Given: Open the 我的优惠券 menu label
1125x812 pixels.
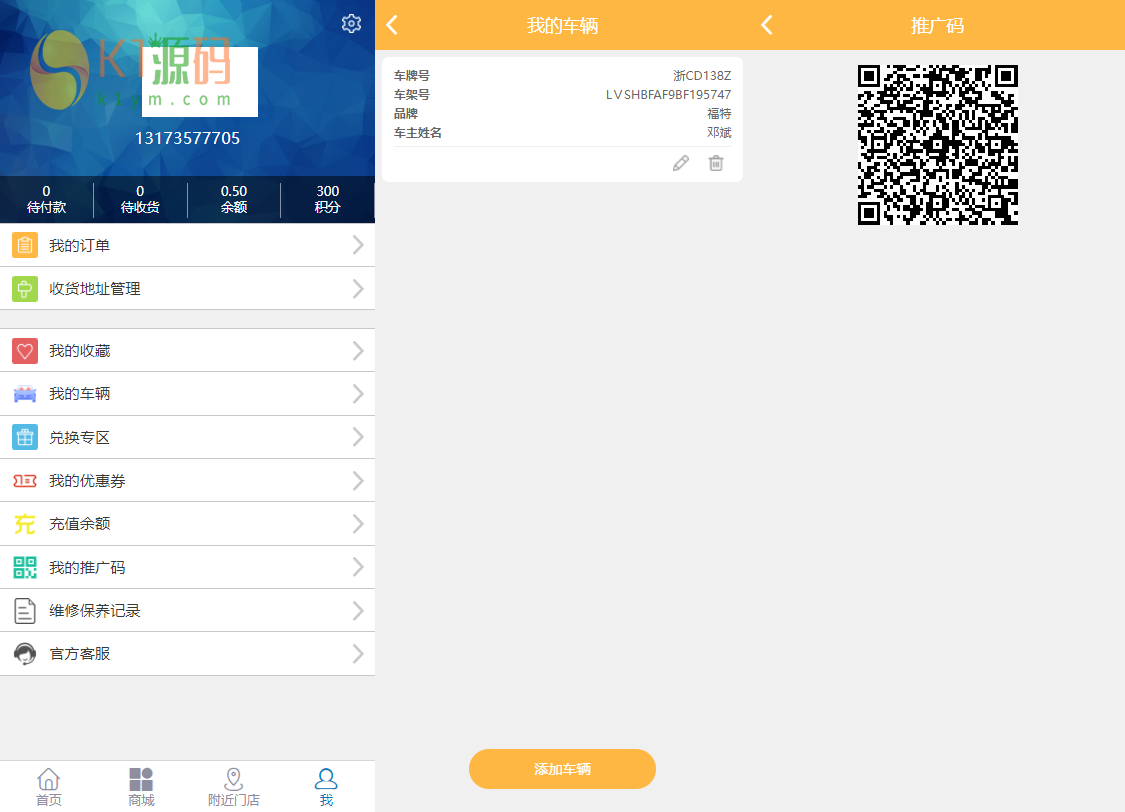Looking at the screenshot, I should (x=88, y=481).
